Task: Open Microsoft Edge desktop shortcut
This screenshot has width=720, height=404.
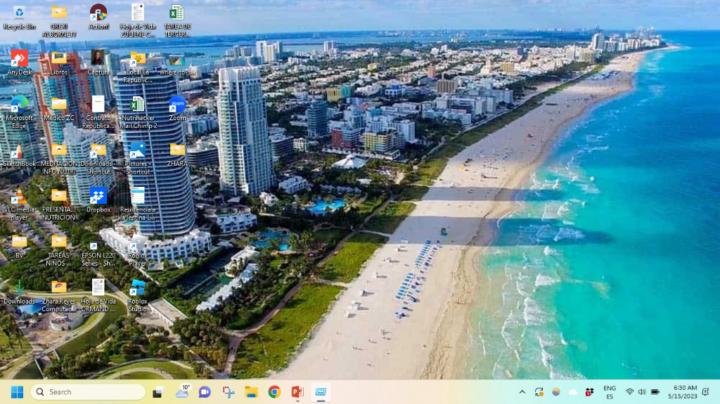Action: 19,104
